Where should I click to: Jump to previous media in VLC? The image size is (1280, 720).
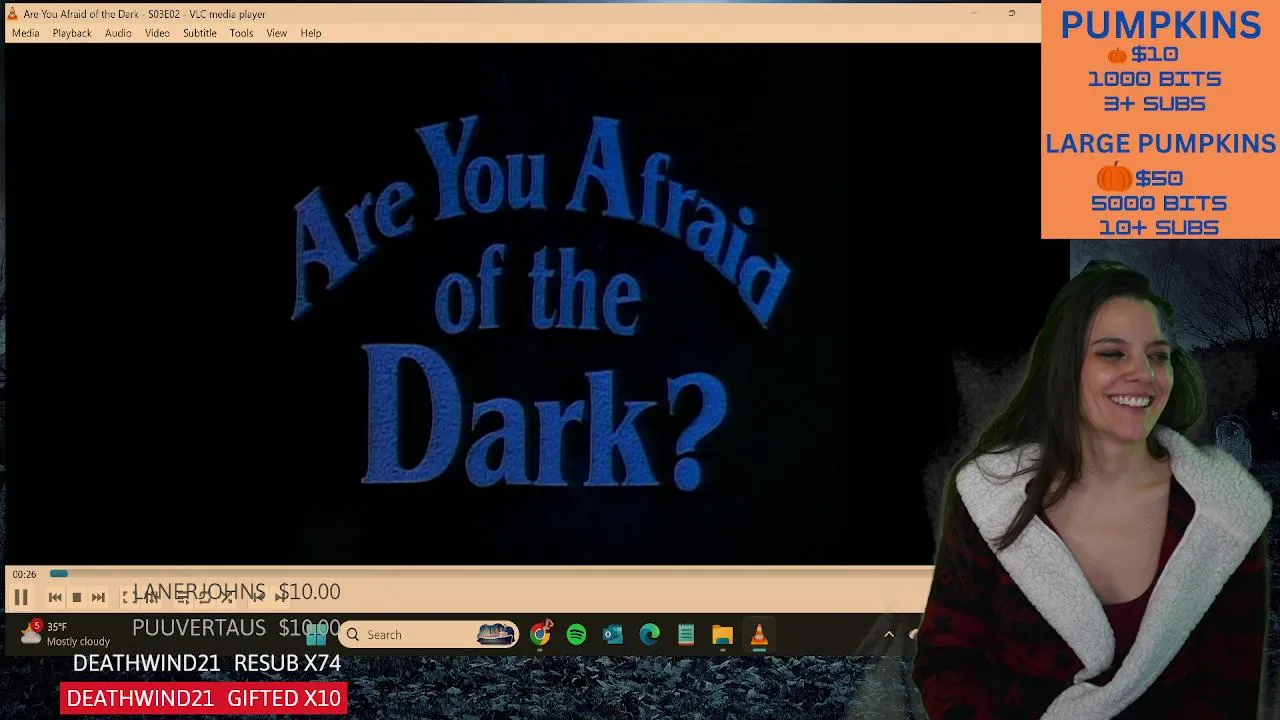coord(55,597)
